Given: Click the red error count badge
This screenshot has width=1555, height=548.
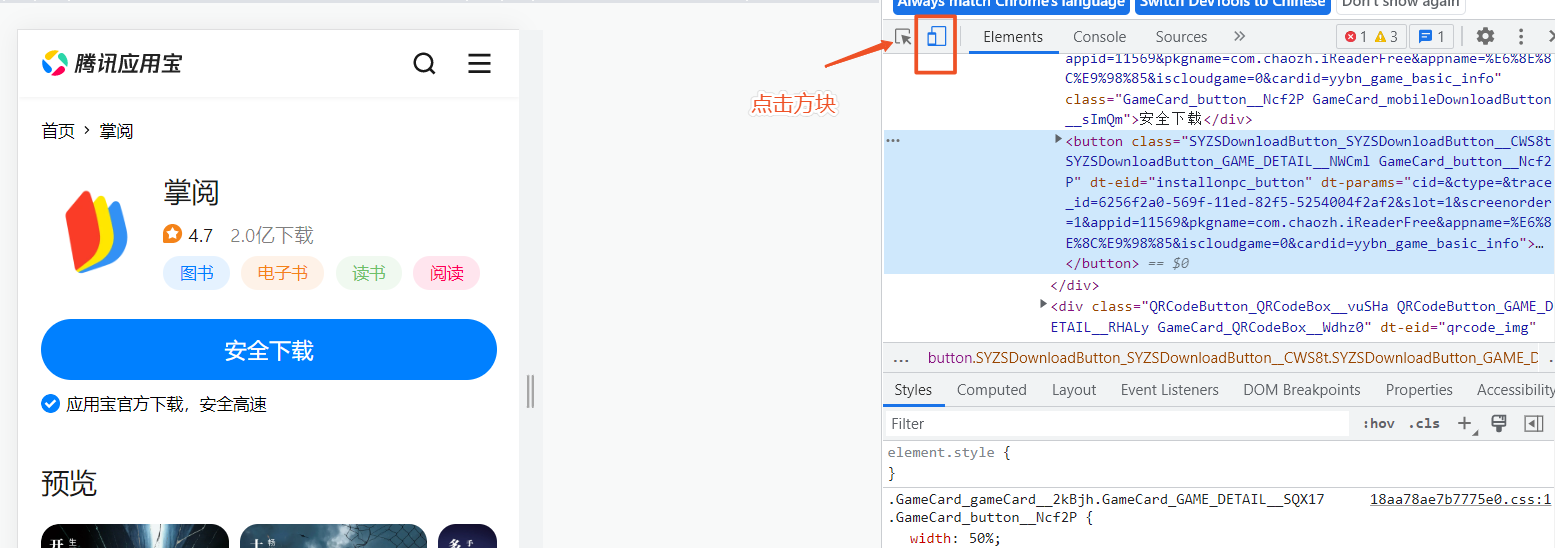Looking at the screenshot, I should pos(1354,37).
